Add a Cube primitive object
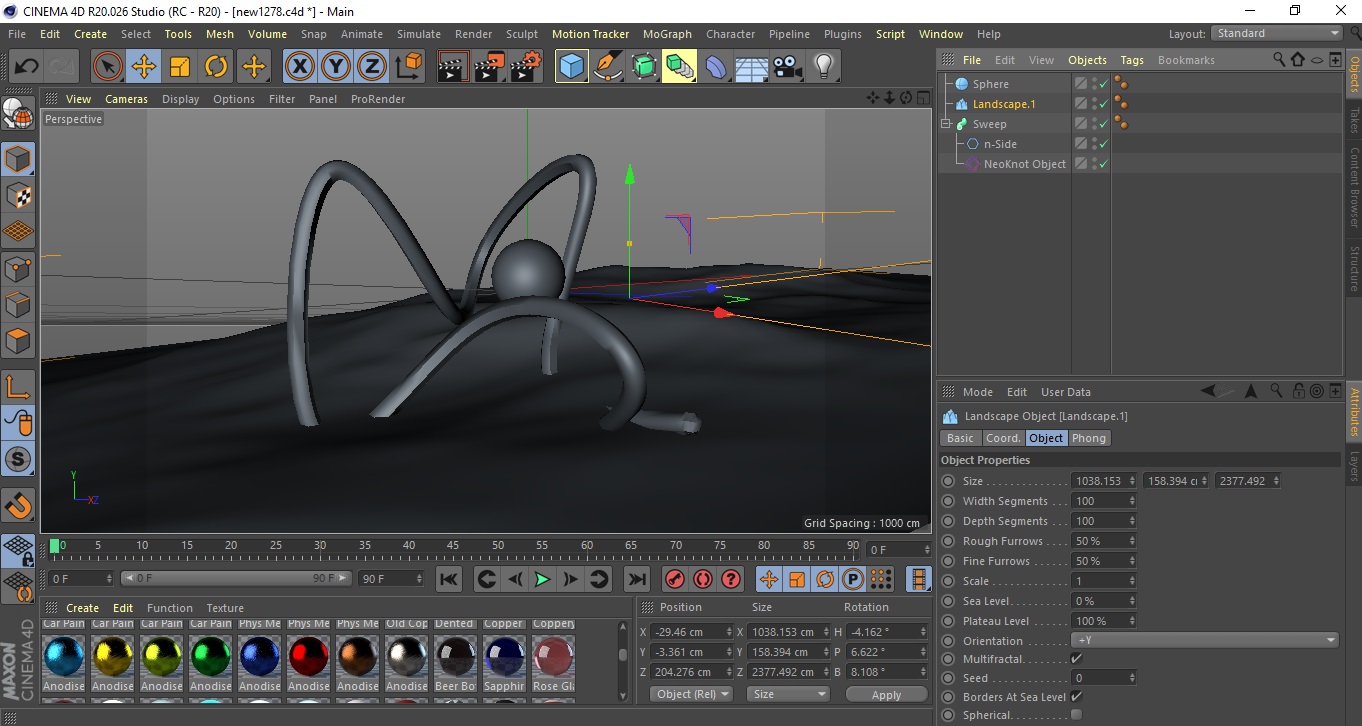Viewport: 1362px width, 726px height. click(571, 67)
